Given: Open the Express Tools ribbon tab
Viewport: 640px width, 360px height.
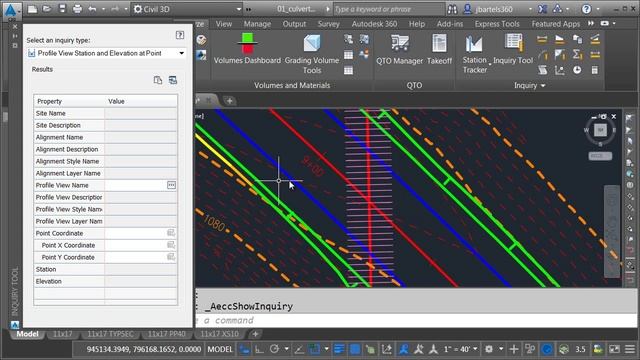Looking at the screenshot, I should click(x=497, y=24).
